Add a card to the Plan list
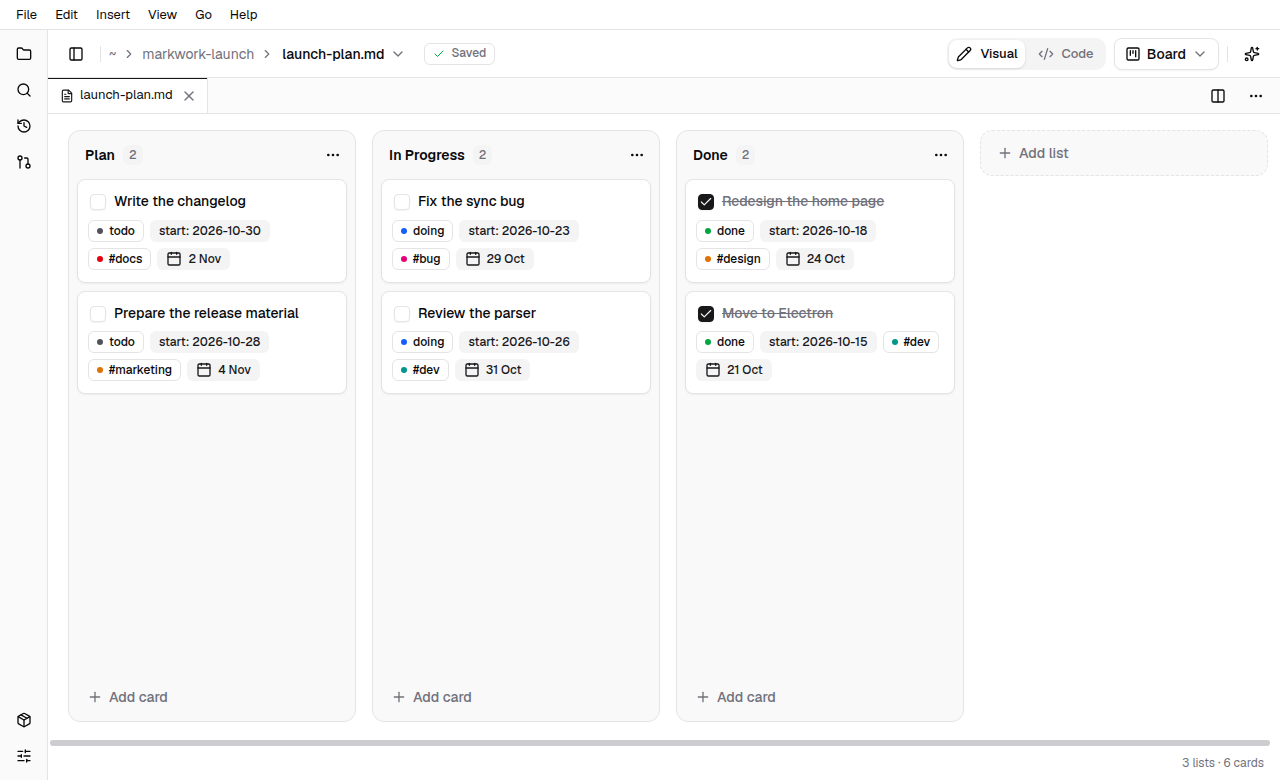The image size is (1280, 780). tap(128, 697)
